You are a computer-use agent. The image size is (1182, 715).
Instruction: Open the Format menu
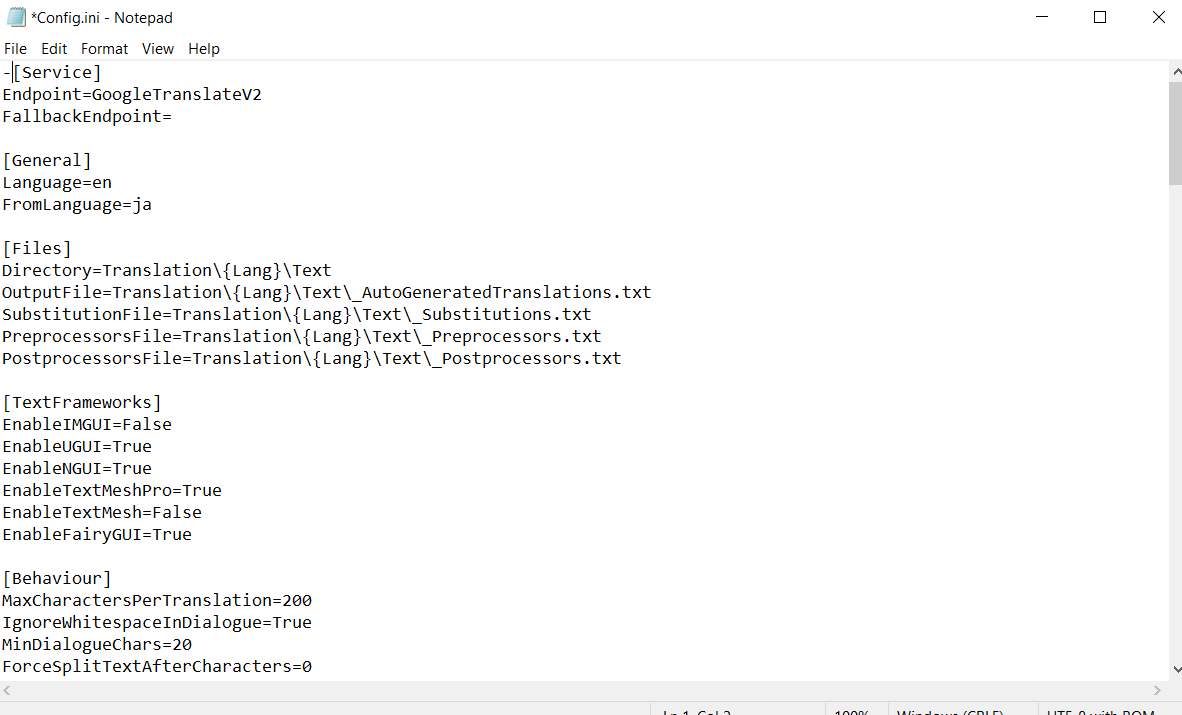104,49
